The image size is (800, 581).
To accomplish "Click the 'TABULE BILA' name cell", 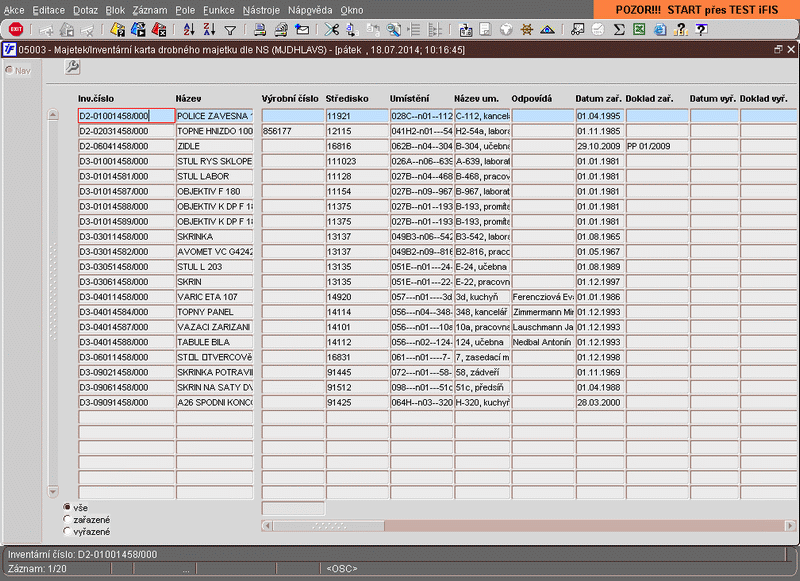I will pos(215,342).
